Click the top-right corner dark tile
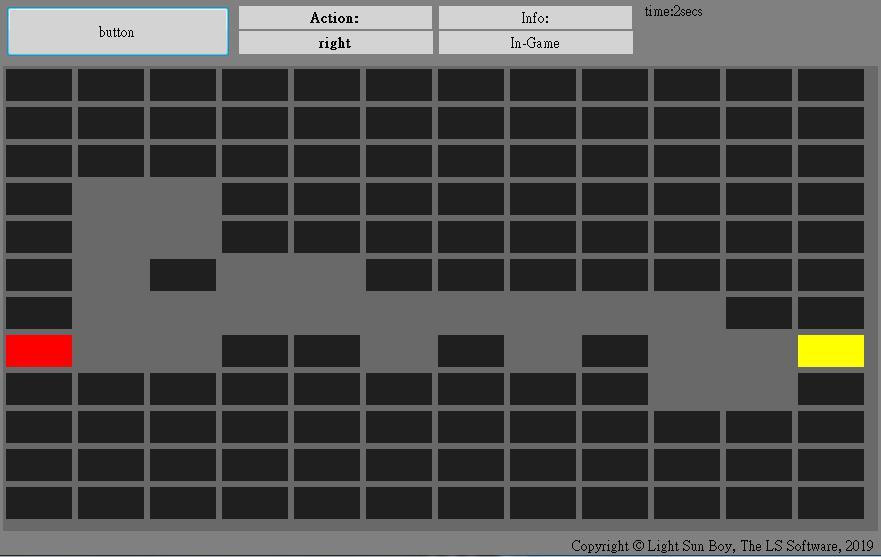The width and height of the screenshot is (881, 557). click(830, 85)
